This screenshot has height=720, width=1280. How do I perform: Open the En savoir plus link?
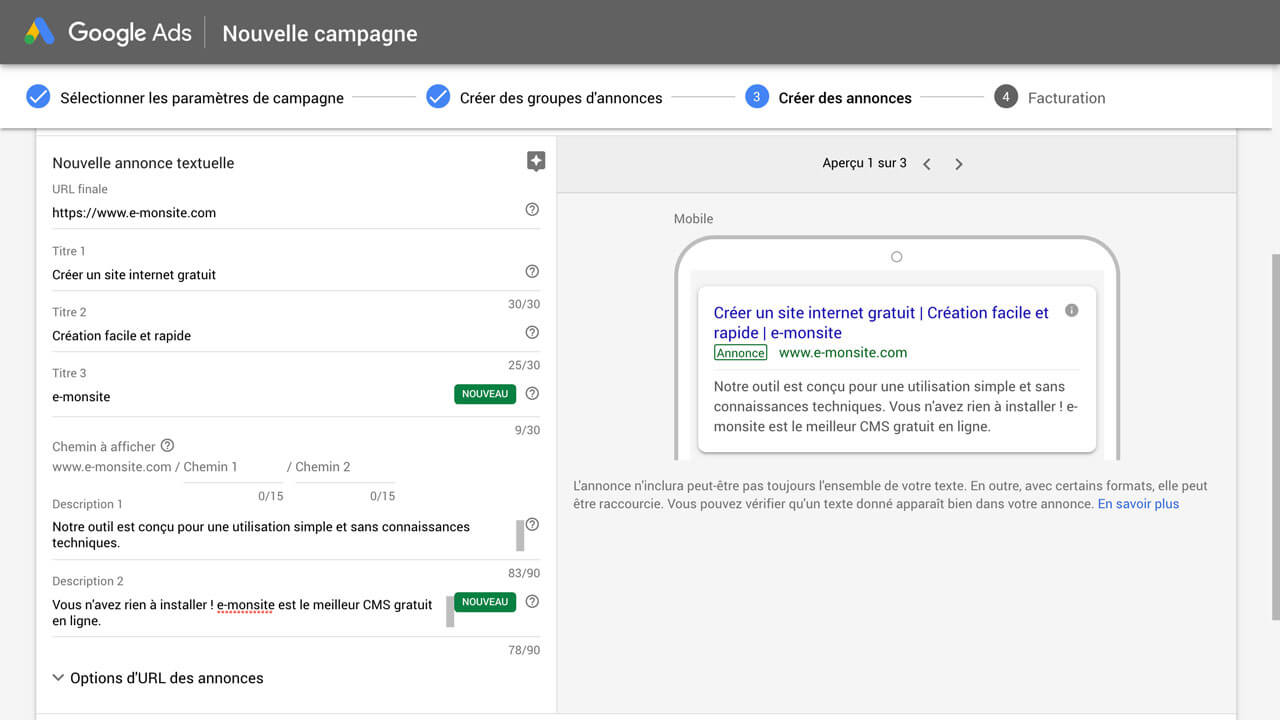pos(1138,504)
